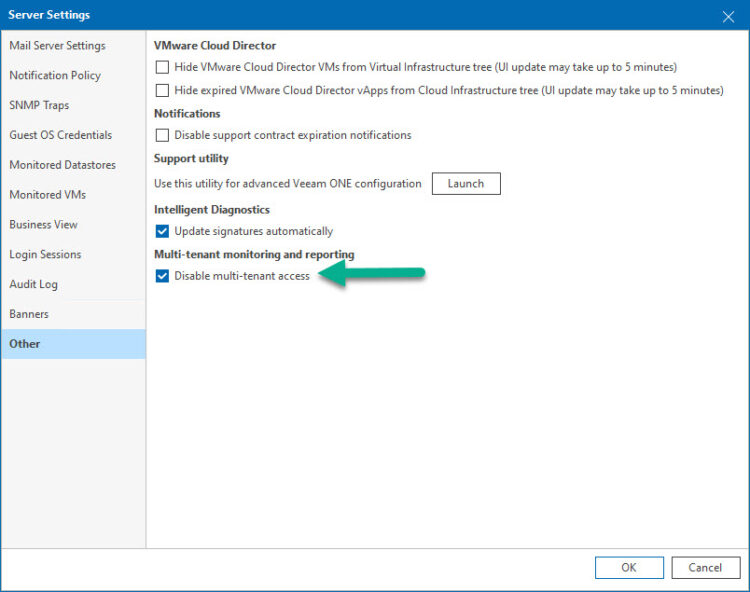Uncheck Update signatures automatically

coord(162,231)
